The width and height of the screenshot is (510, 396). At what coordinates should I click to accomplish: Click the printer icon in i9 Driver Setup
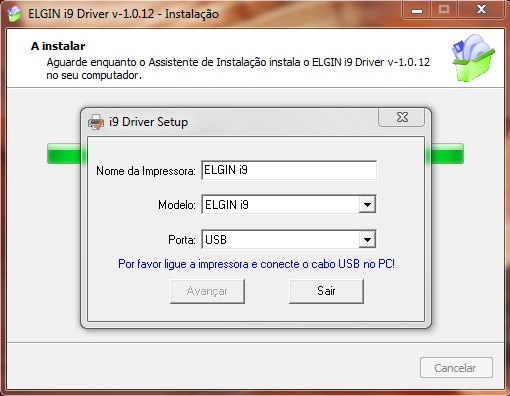[x=96, y=122]
